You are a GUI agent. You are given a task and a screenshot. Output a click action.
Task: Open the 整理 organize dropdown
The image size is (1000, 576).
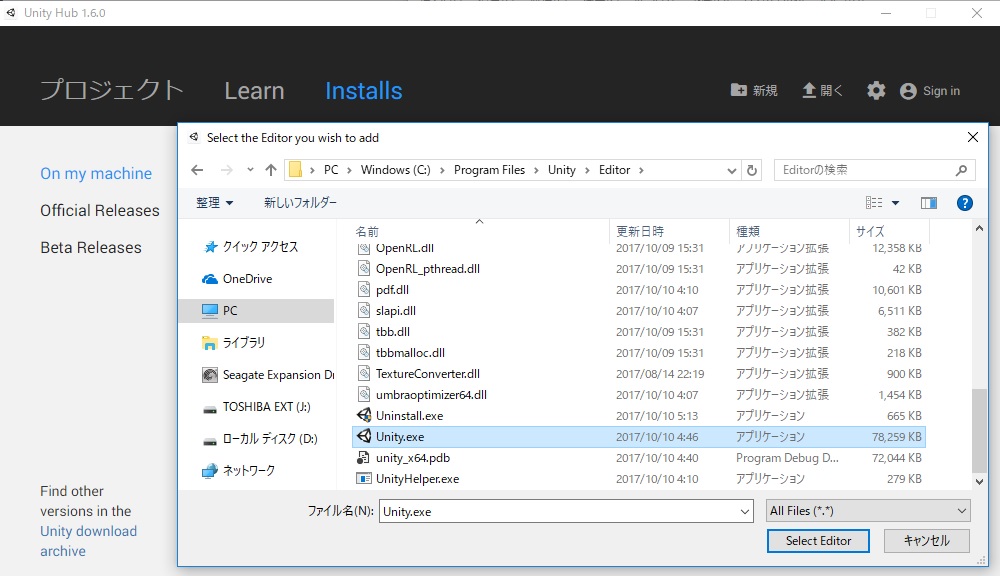pos(214,203)
